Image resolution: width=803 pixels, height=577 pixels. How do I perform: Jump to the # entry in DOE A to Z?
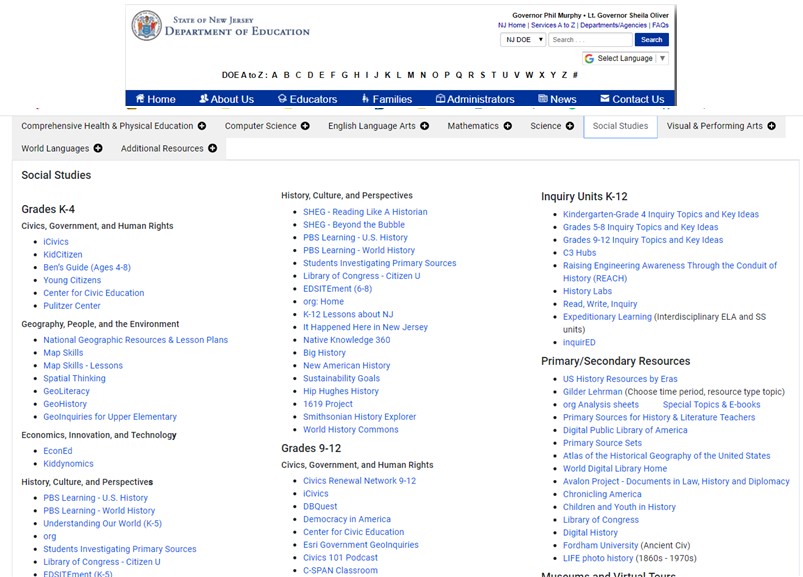point(575,75)
